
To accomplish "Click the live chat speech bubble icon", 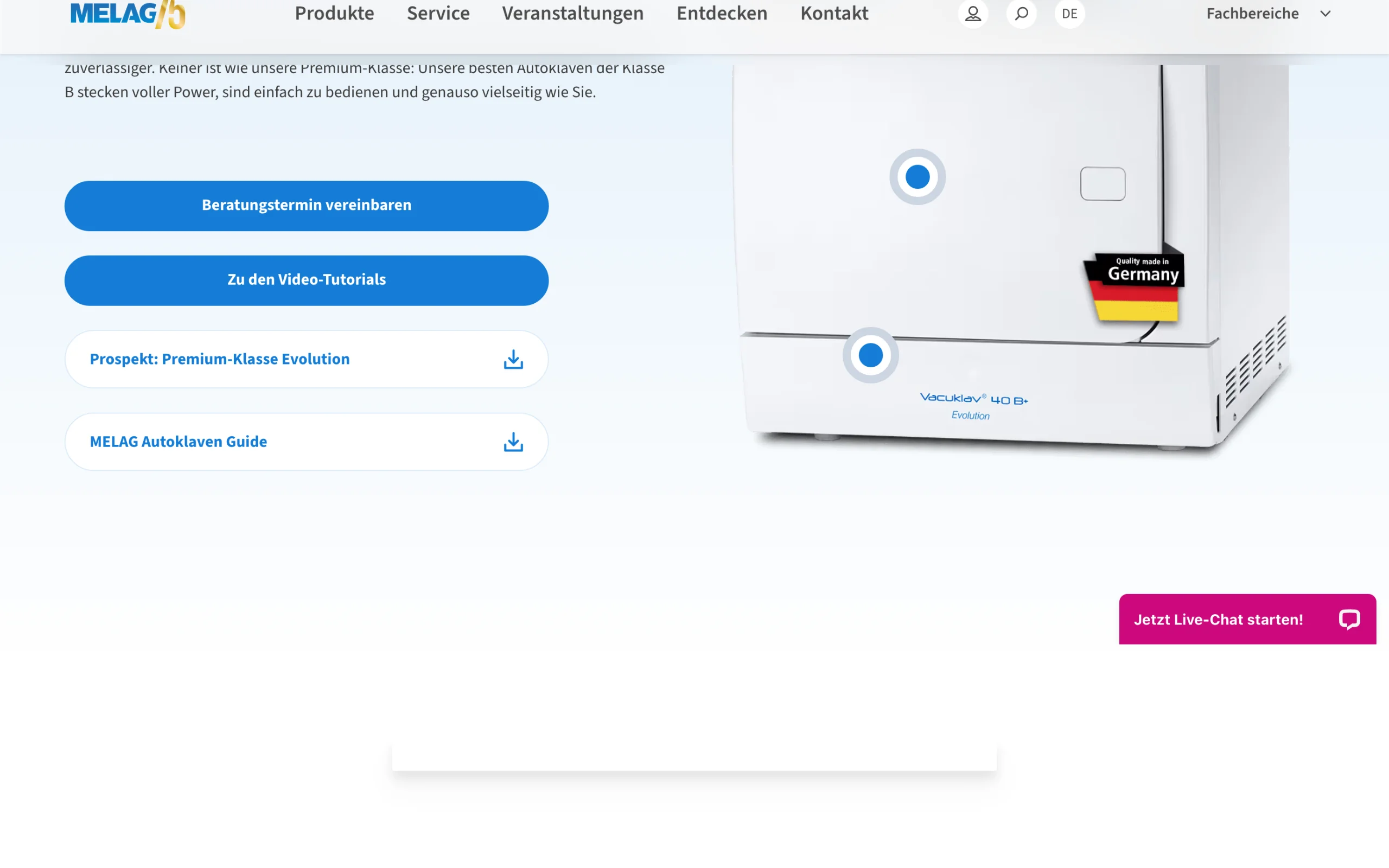I will coord(1349,620).
